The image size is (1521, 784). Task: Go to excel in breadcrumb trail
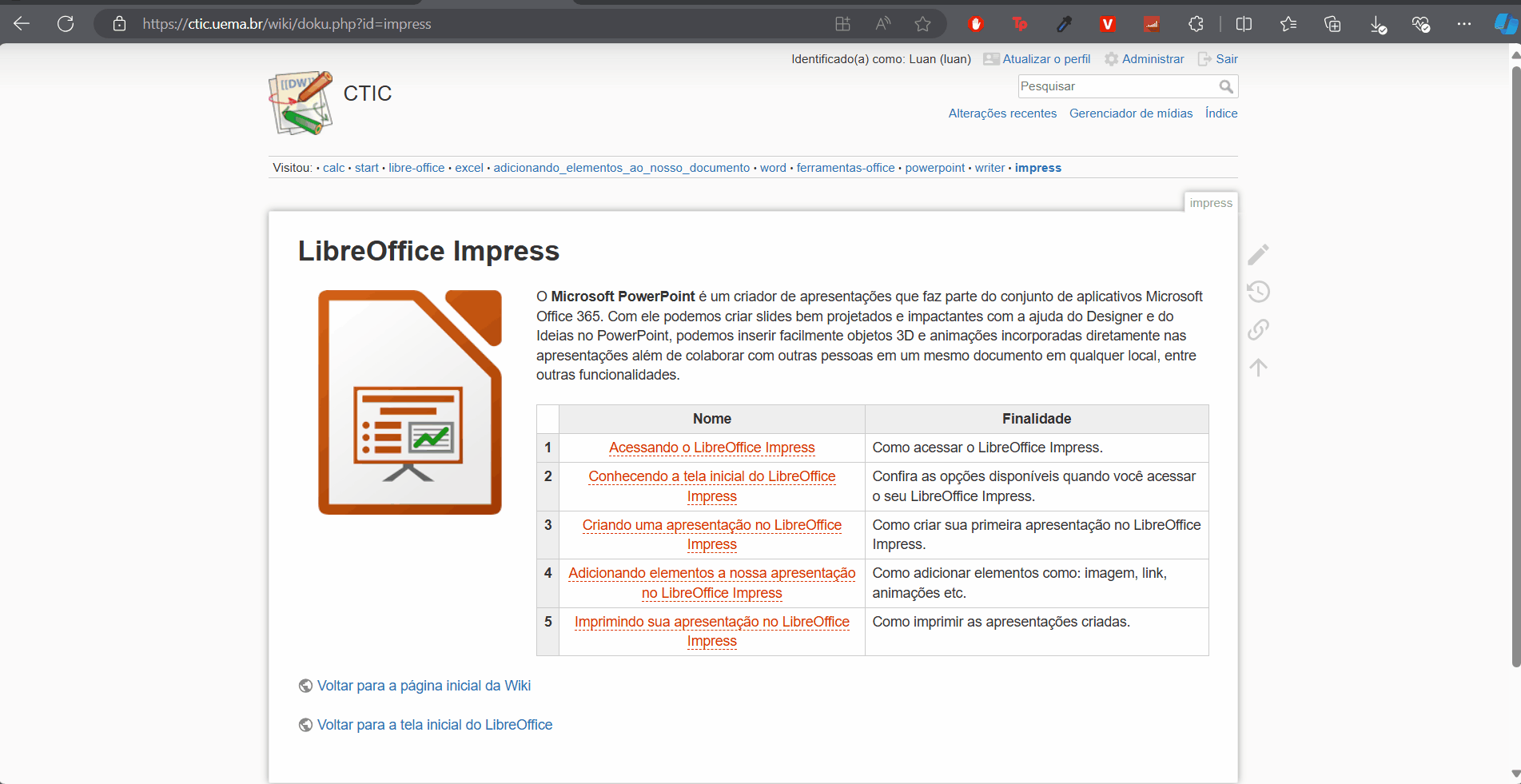(469, 168)
